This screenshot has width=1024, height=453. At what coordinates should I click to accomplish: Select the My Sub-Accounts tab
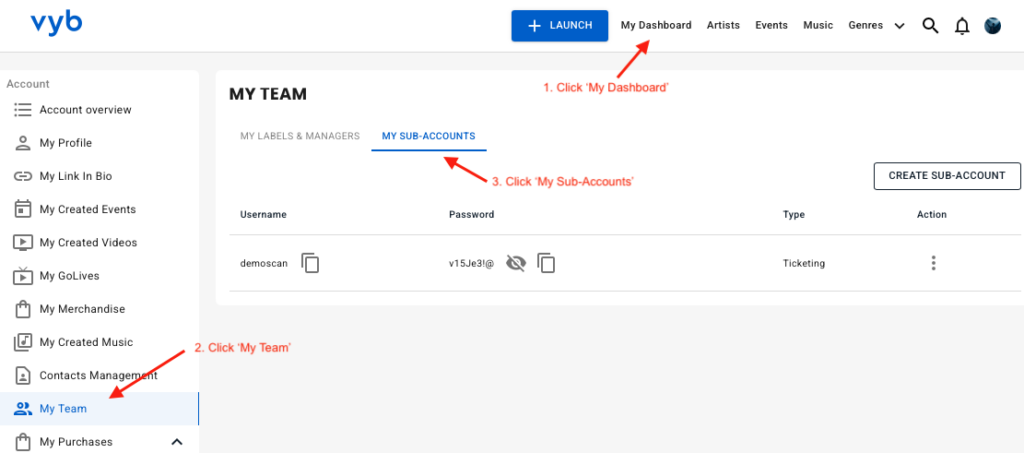[x=428, y=136]
